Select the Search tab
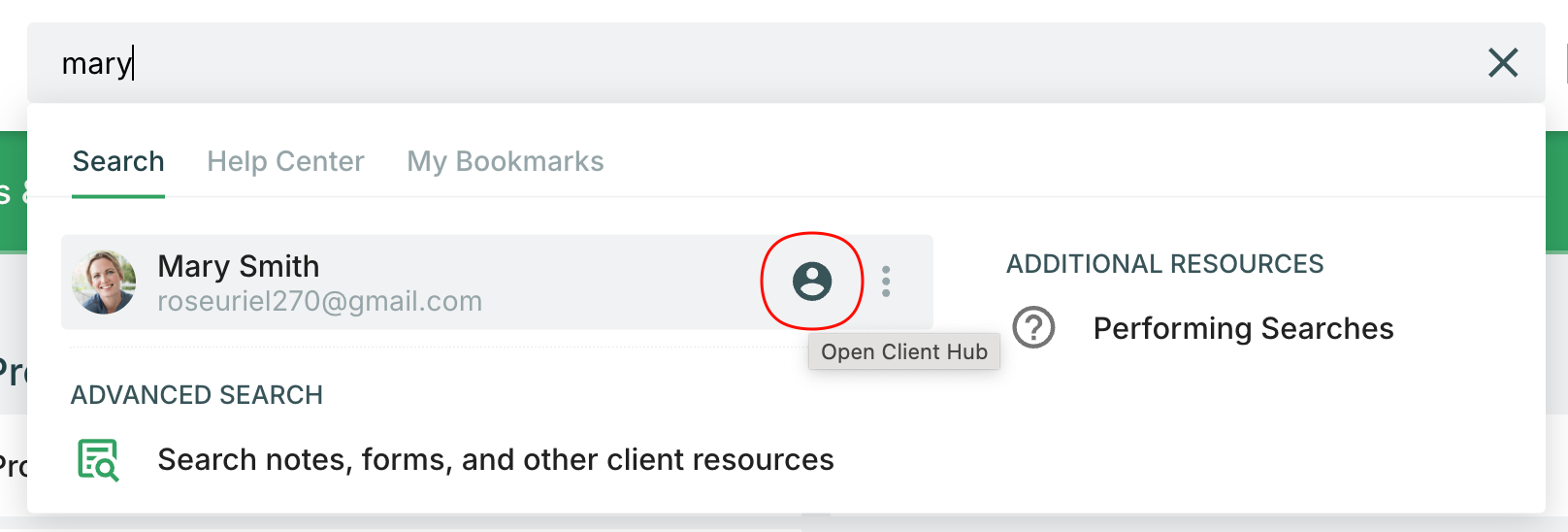Image resolution: width=1568 pixels, height=532 pixels. click(118, 161)
